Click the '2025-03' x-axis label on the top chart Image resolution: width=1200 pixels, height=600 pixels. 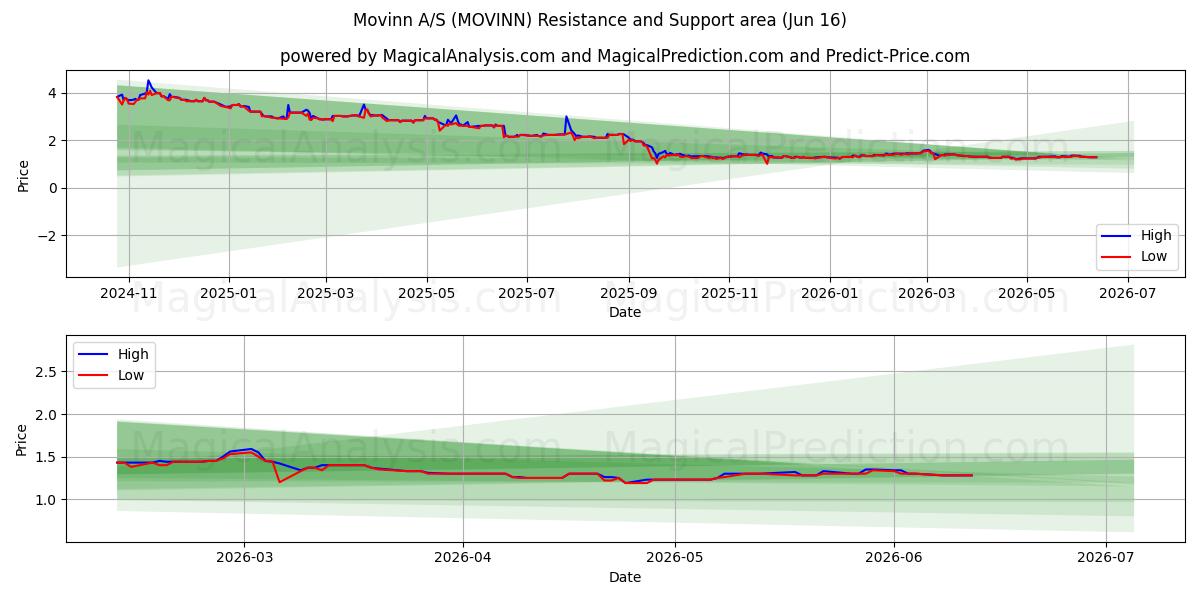click(x=326, y=293)
